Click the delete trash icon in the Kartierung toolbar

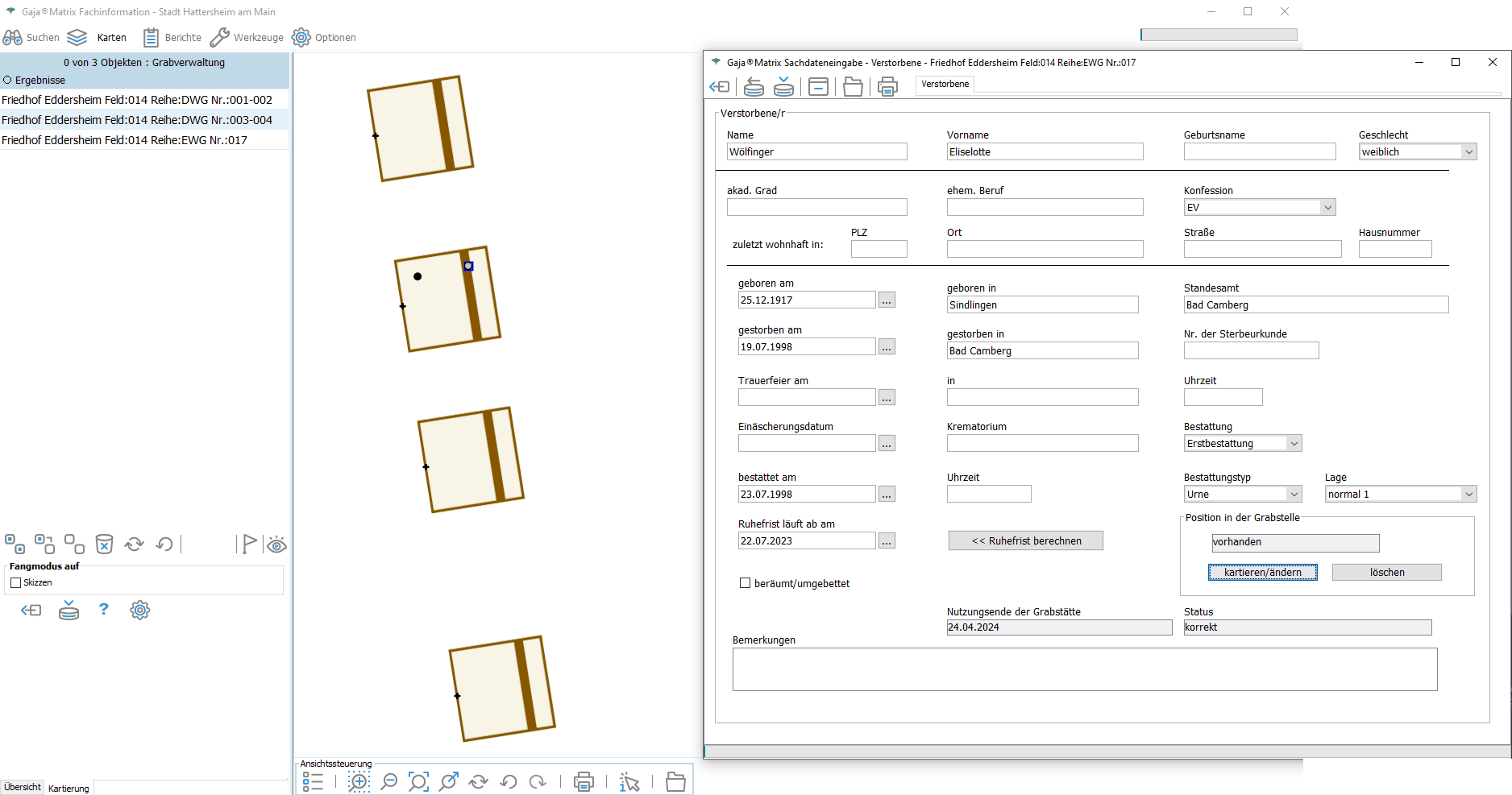pos(104,544)
